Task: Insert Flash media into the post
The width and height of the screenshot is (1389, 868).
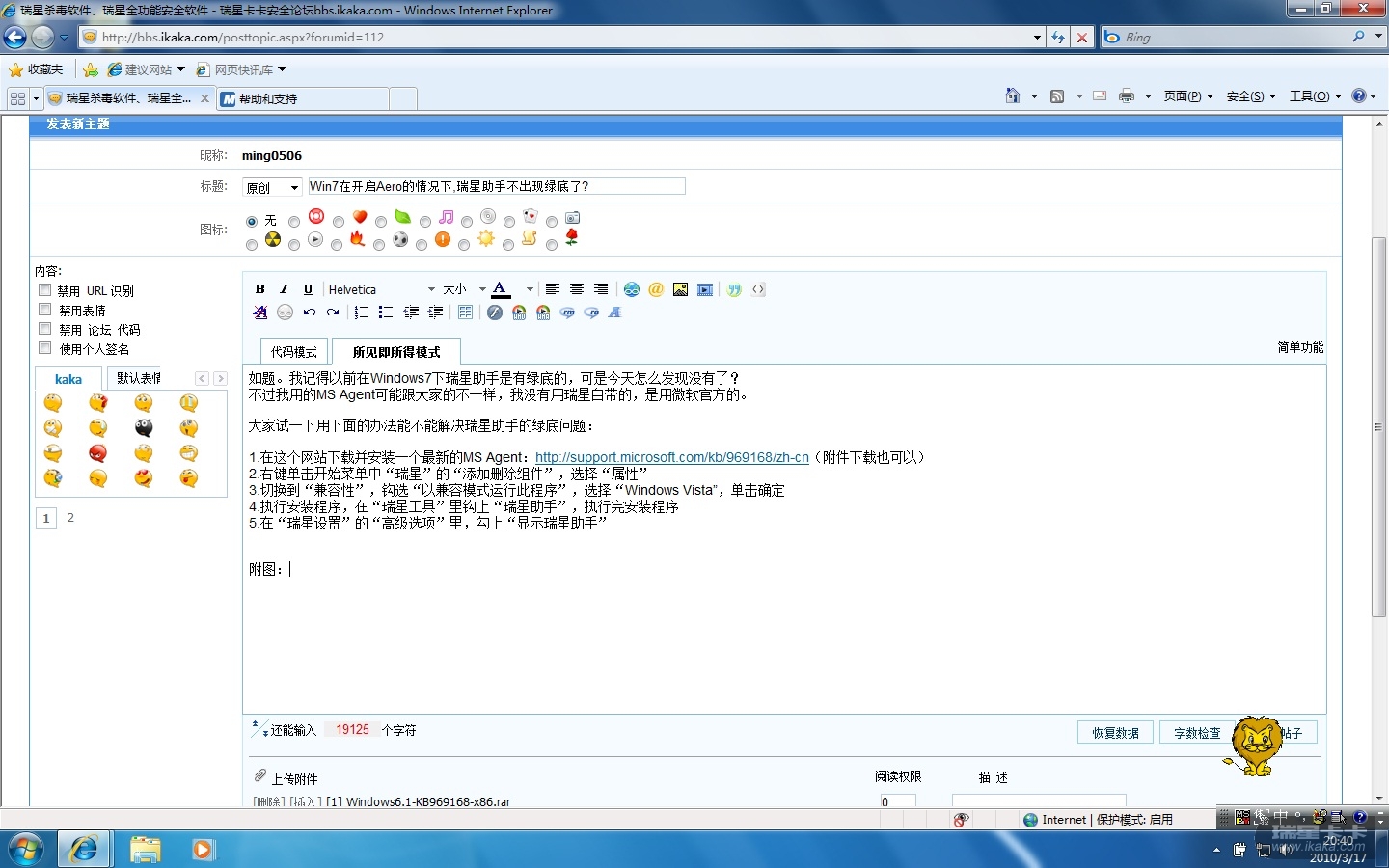Action: click(495, 312)
